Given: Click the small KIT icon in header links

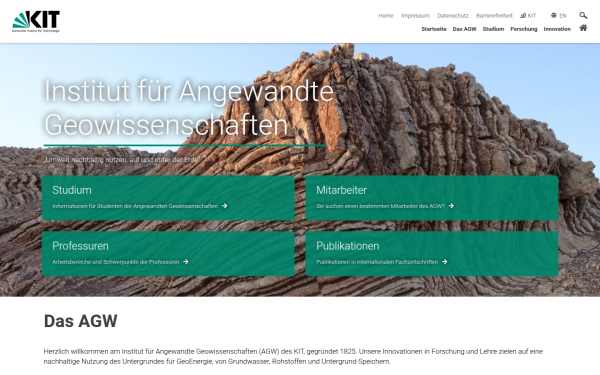Looking at the screenshot, I should 523,15.
